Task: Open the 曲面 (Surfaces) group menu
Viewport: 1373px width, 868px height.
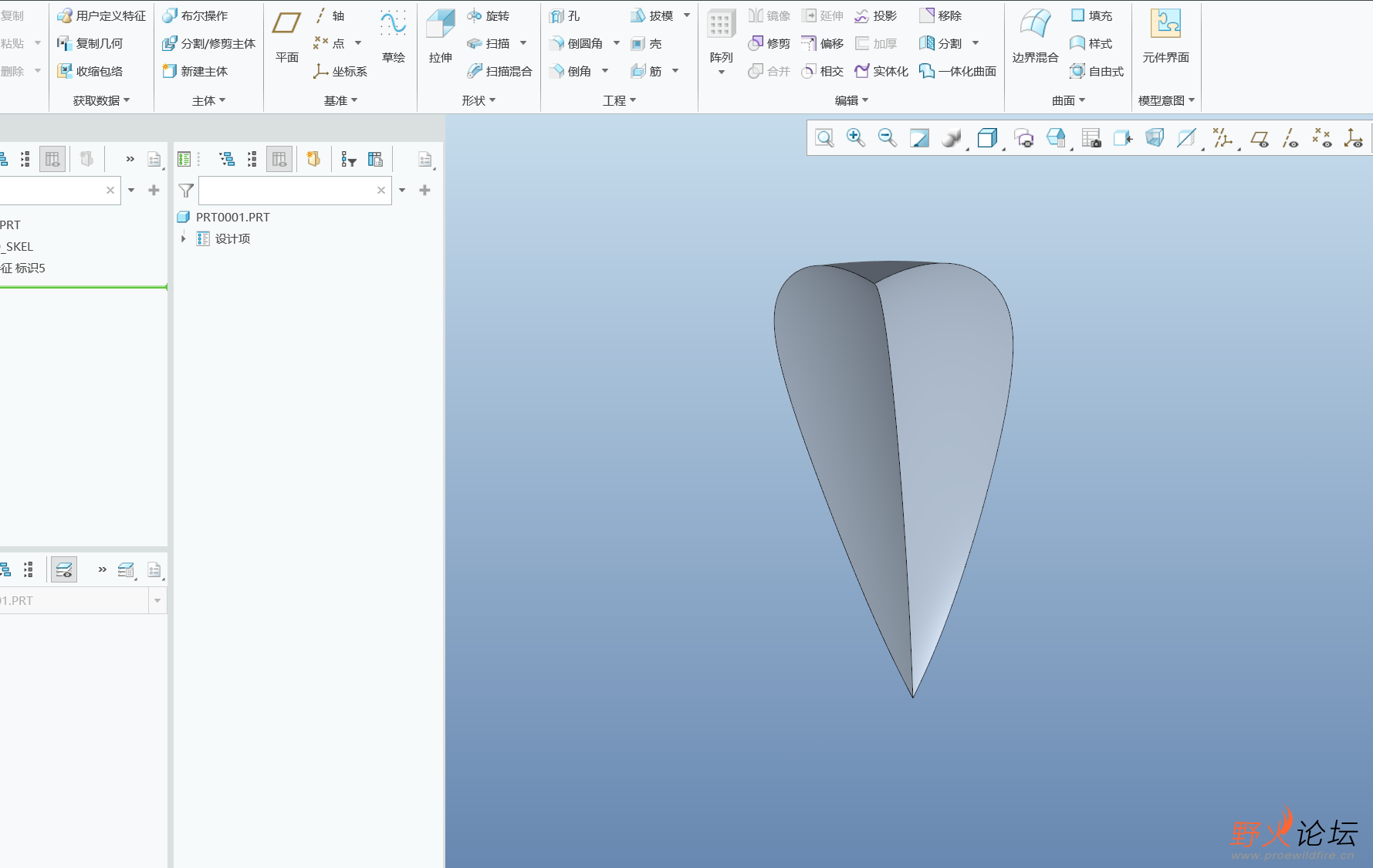Action: pos(1068,100)
